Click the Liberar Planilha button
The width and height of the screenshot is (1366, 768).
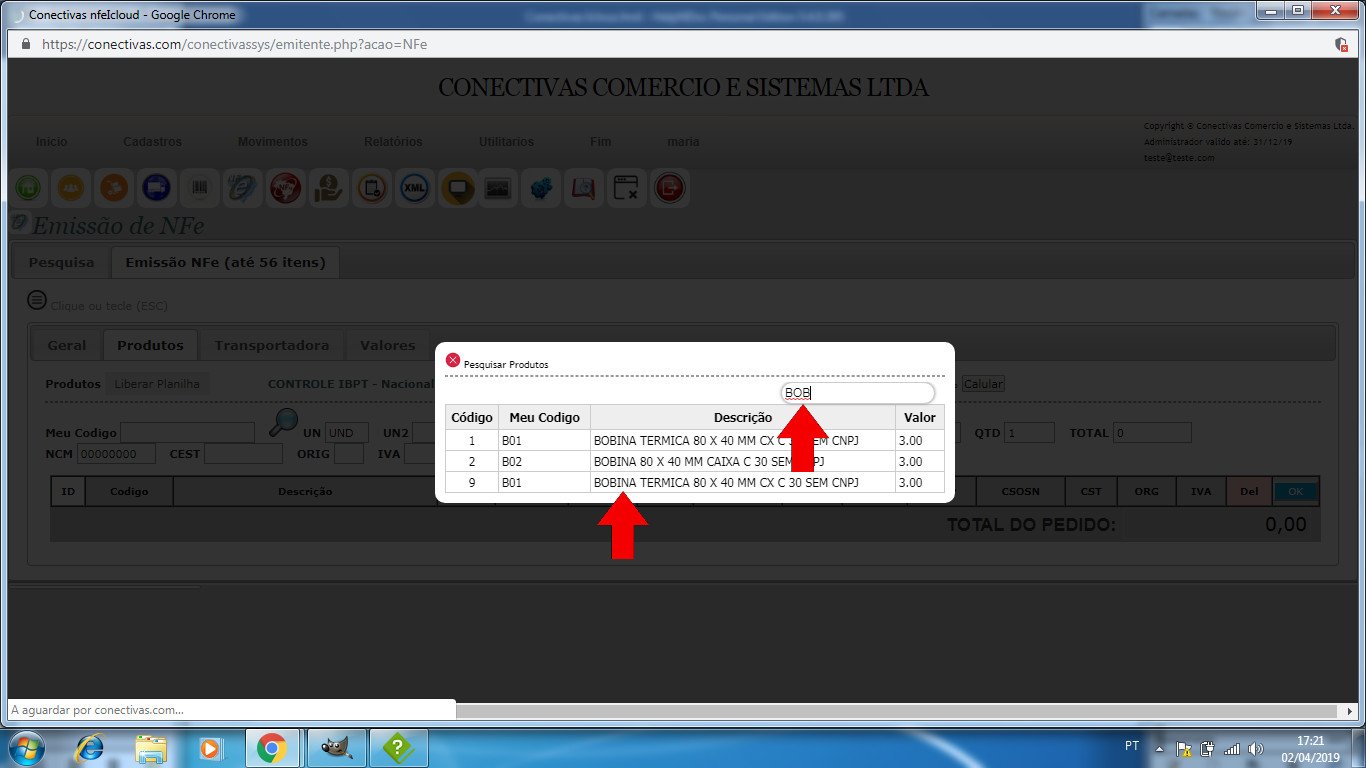[x=157, y=384]
